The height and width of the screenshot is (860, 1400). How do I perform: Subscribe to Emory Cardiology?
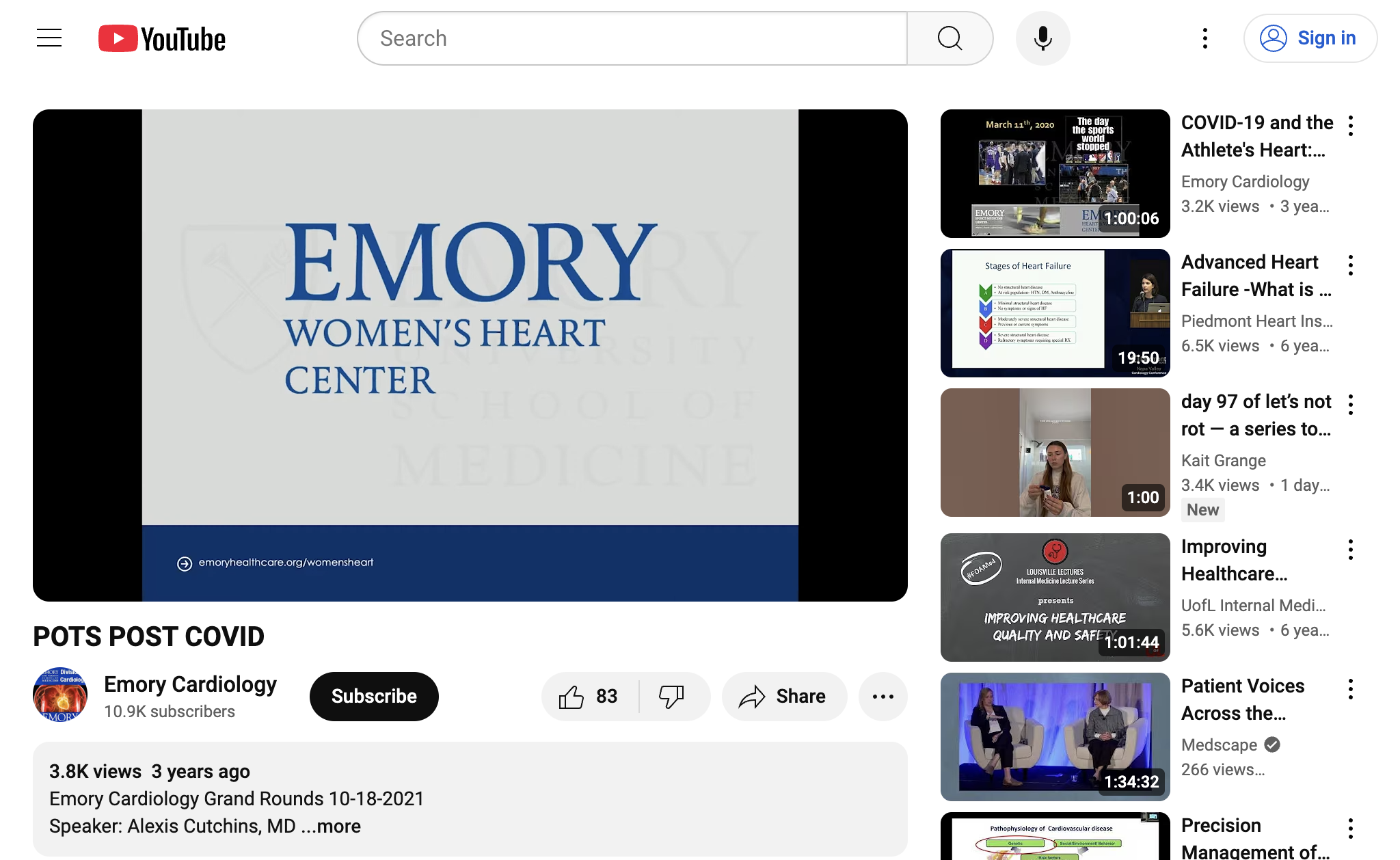[374, 696]
